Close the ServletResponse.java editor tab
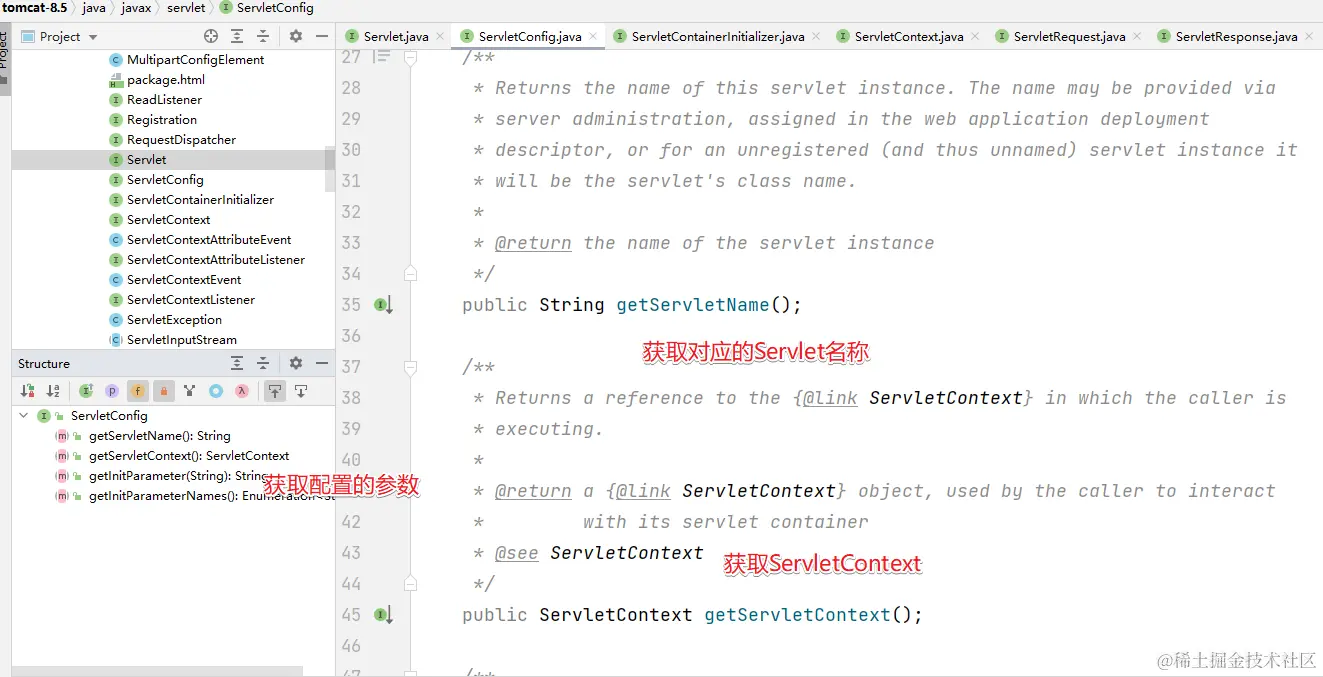The width and height of the screenshot is (1323, 677). coord(1309,36)
